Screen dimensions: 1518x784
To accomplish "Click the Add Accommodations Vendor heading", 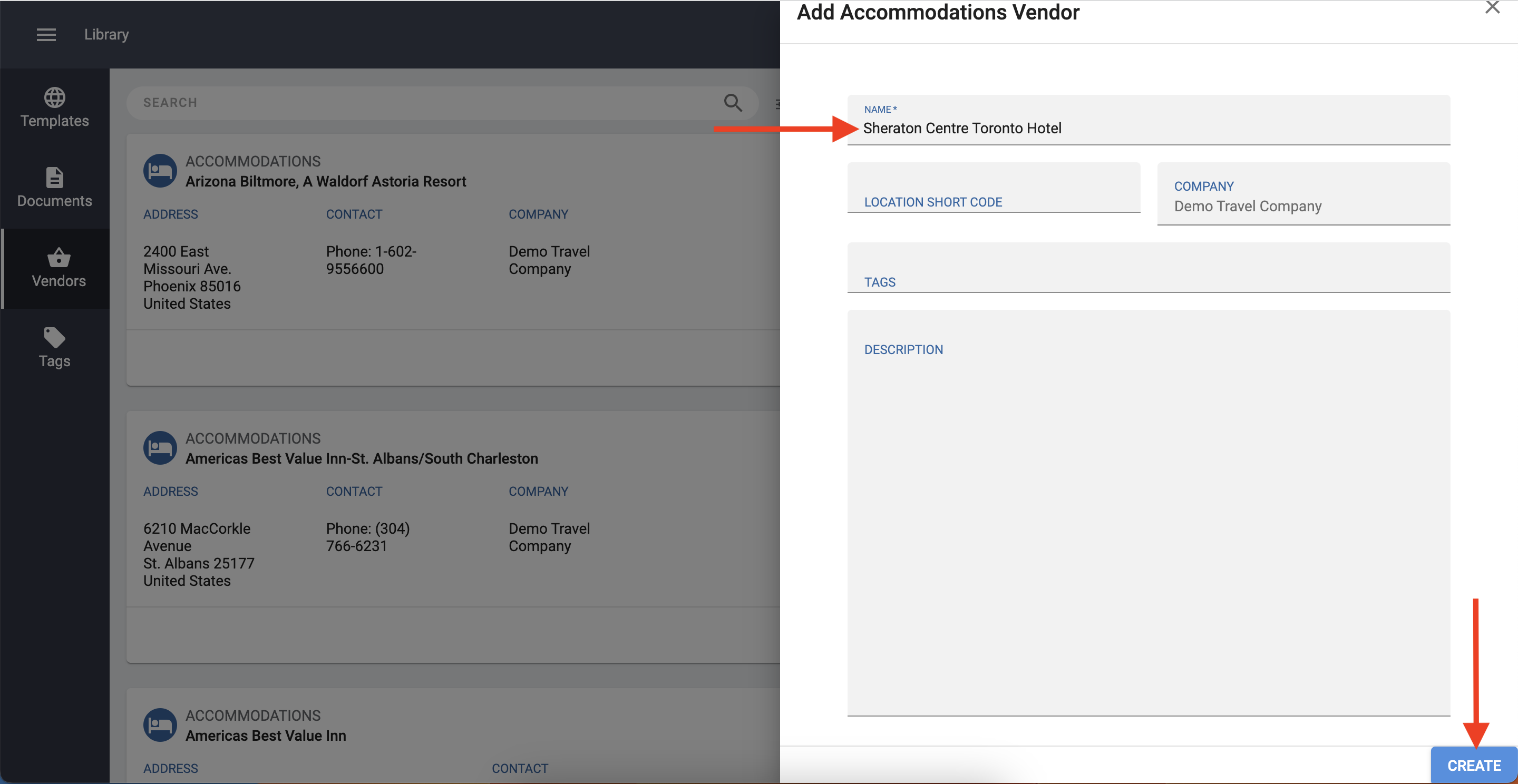I will point(938,12).
